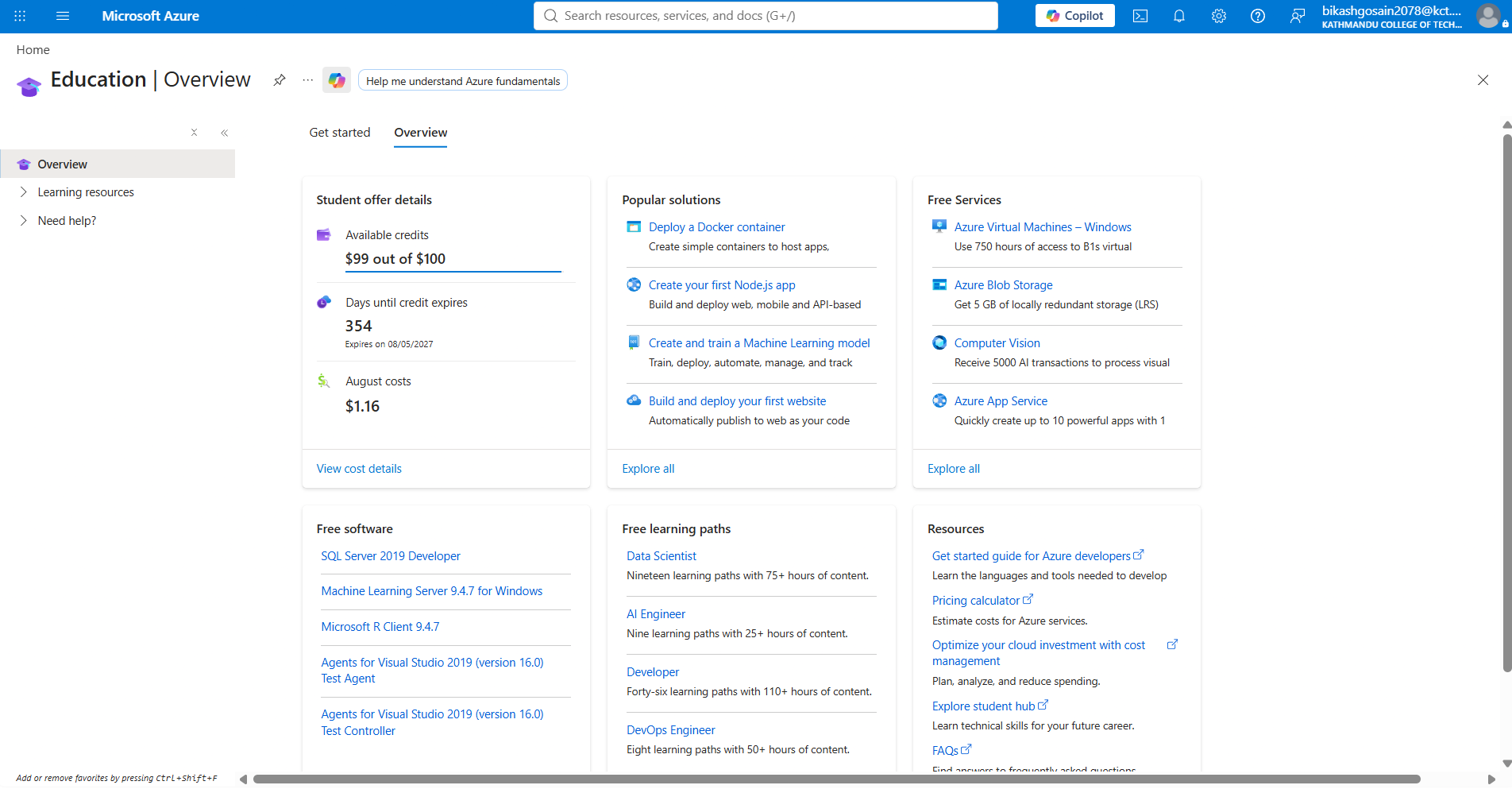
Task: Click the Copilot icon beside page title
Action: [x=337, y=80]
